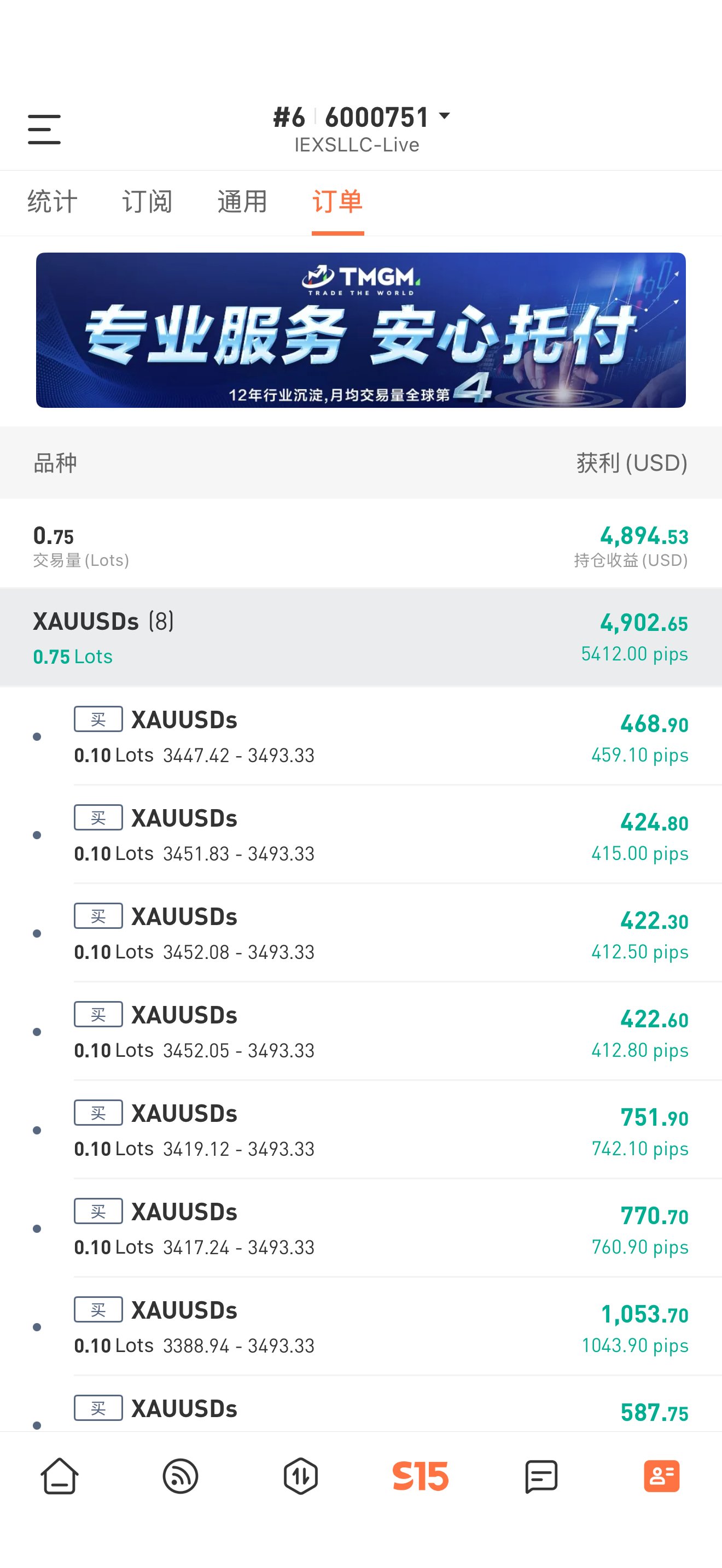Open the signal feed icon
The width and height of the screenshot is (722, 1568).
point(180,1476)
